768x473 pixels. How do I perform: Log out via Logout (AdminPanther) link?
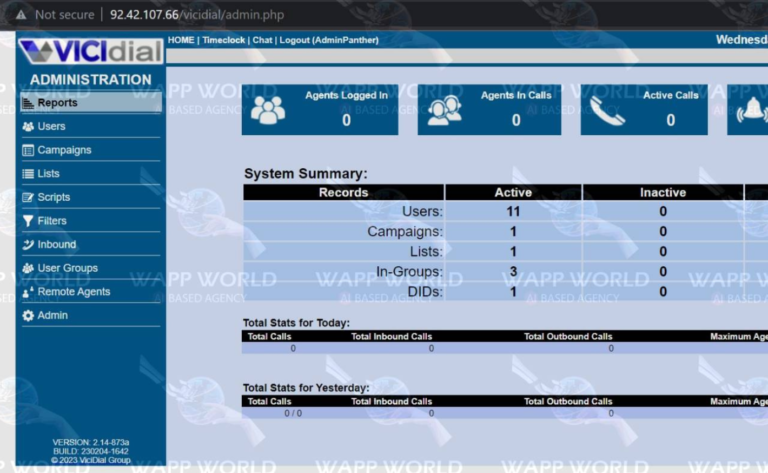click(x=312, y=40)
